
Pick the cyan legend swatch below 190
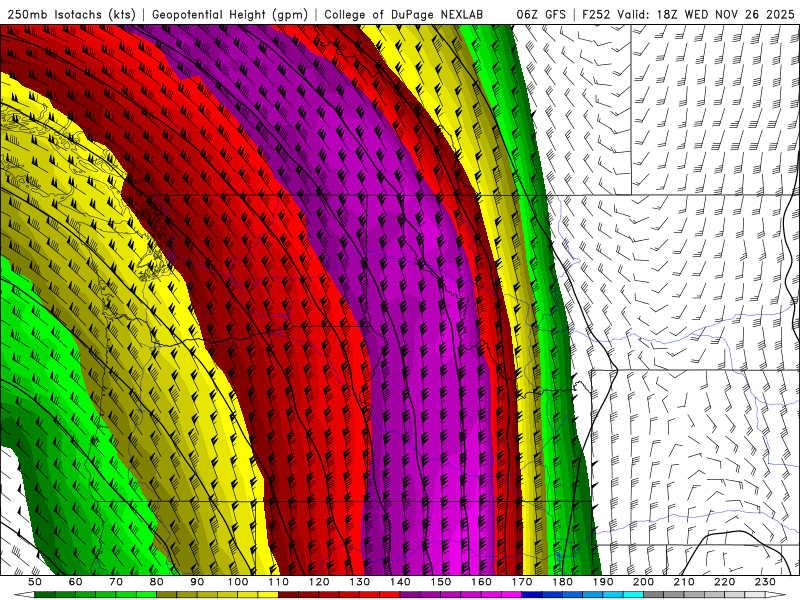point(613,595)
